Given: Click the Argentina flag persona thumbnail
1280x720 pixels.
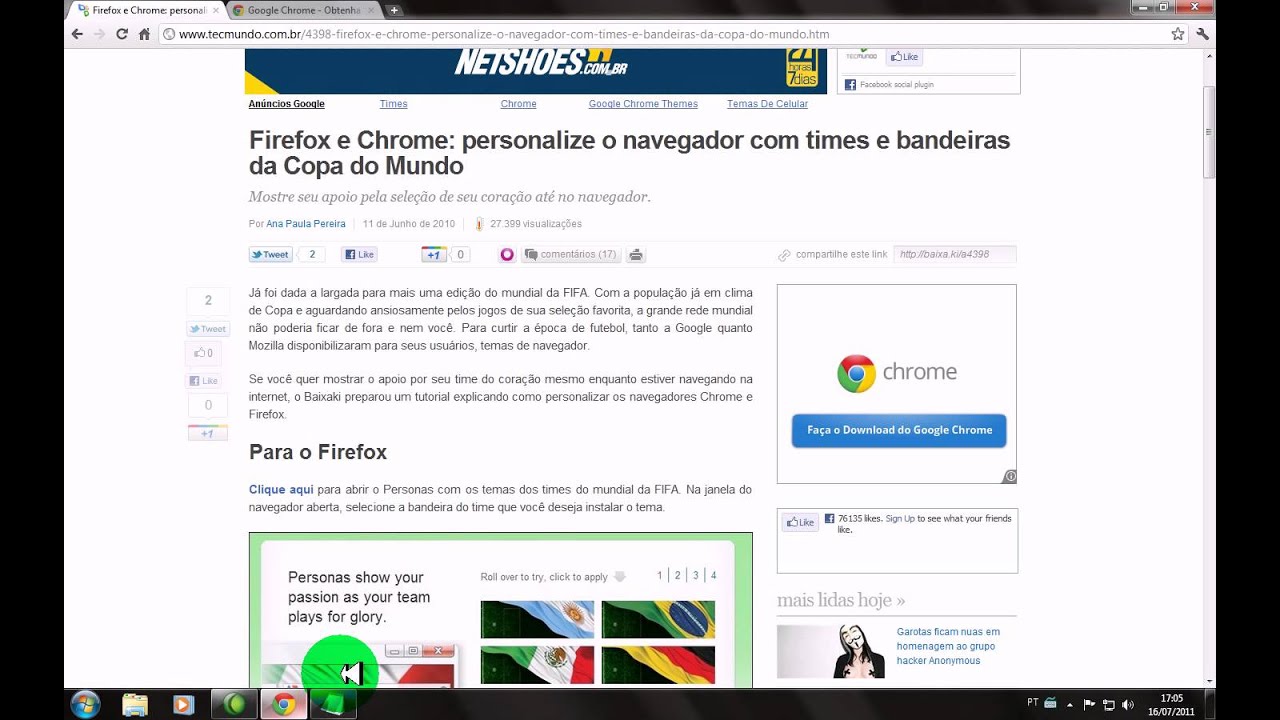Looking at the screenshot, I should point(537,619).
